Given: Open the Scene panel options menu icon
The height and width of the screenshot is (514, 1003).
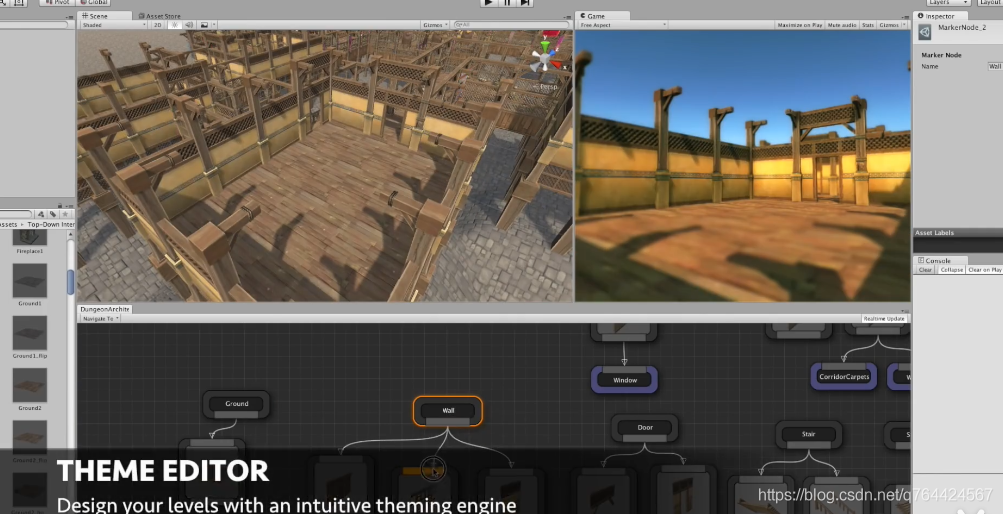Looking at the screenshot, I should tap(567, 17).
